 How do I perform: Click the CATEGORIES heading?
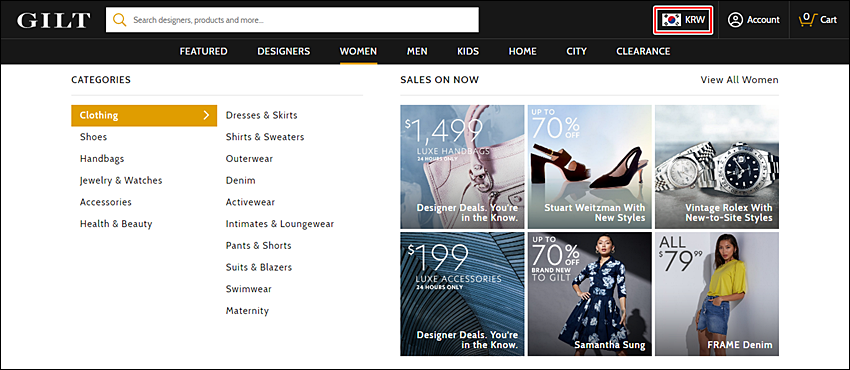click(x=101, y=80)
